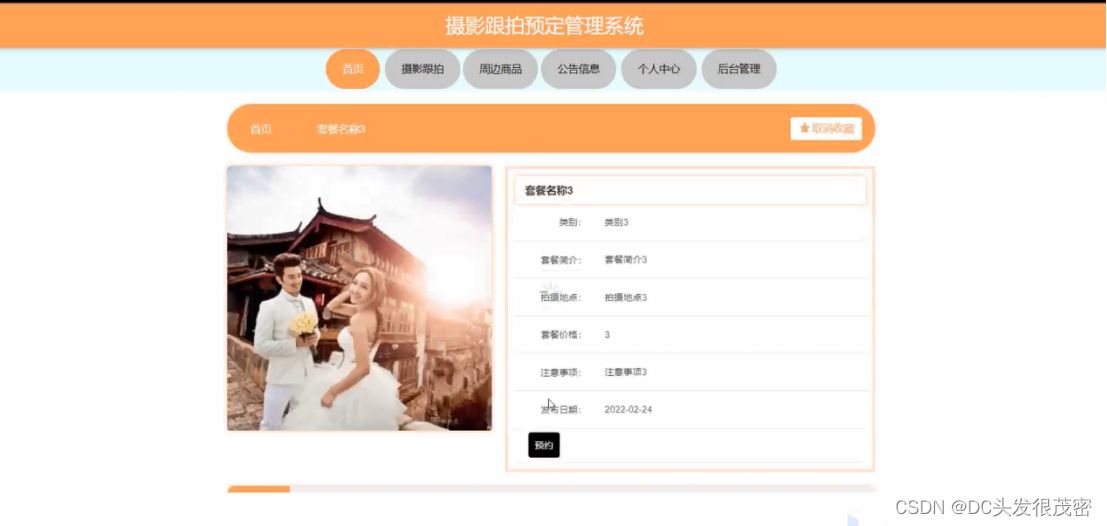Click the 注意事项3 value text
Viewport: 1107px width, 526px height.
coord(626,372)
